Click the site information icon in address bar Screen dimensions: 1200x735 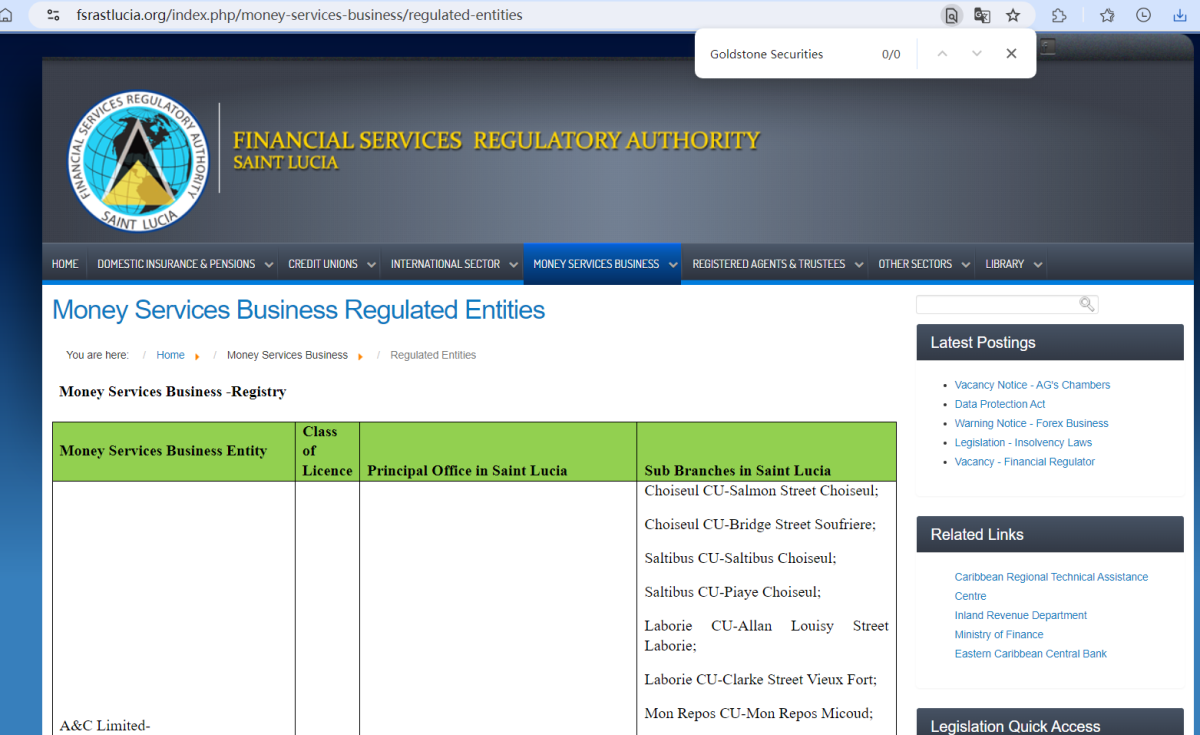pyautogui.click(x=53, y=15)
